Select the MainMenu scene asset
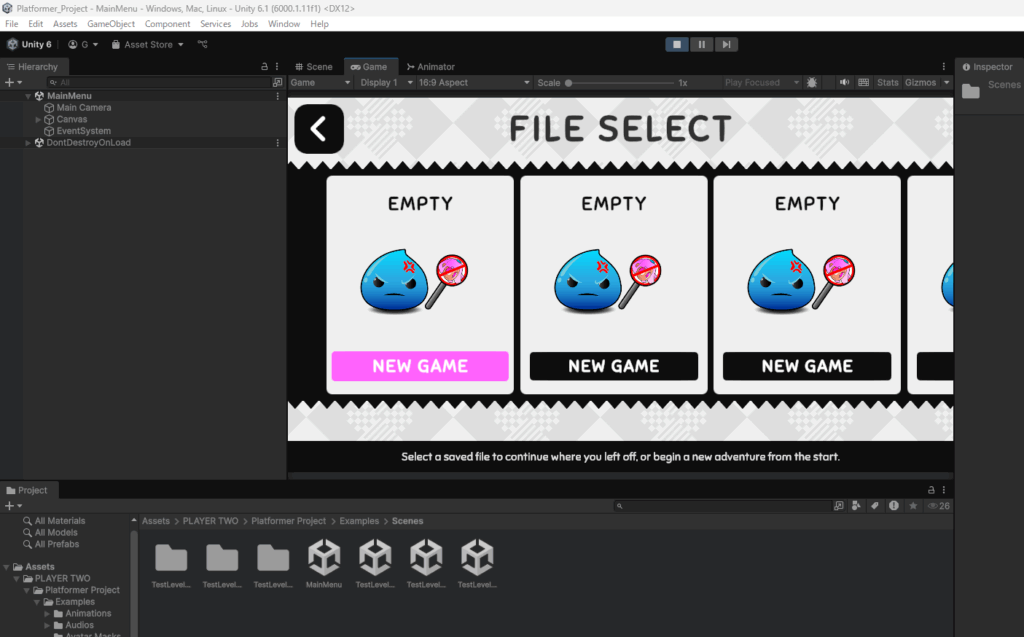This screenshot has height=637, width=1024. pos(324,563)
